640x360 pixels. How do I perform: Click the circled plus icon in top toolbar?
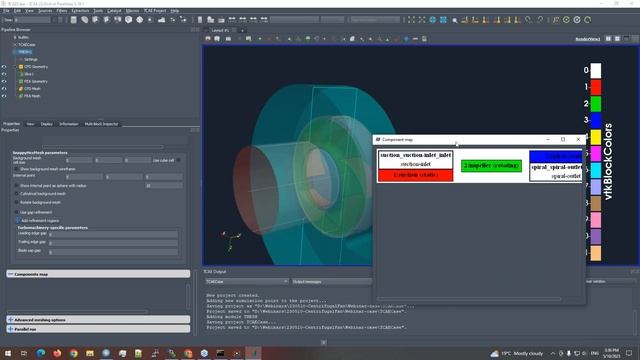pos(566,20)
